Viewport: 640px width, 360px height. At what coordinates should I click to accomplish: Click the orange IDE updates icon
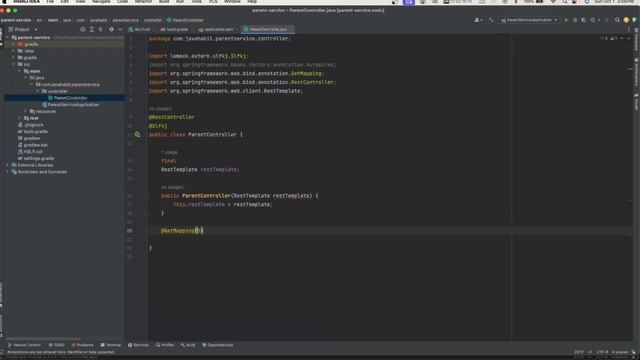click(x=626, y=20)
